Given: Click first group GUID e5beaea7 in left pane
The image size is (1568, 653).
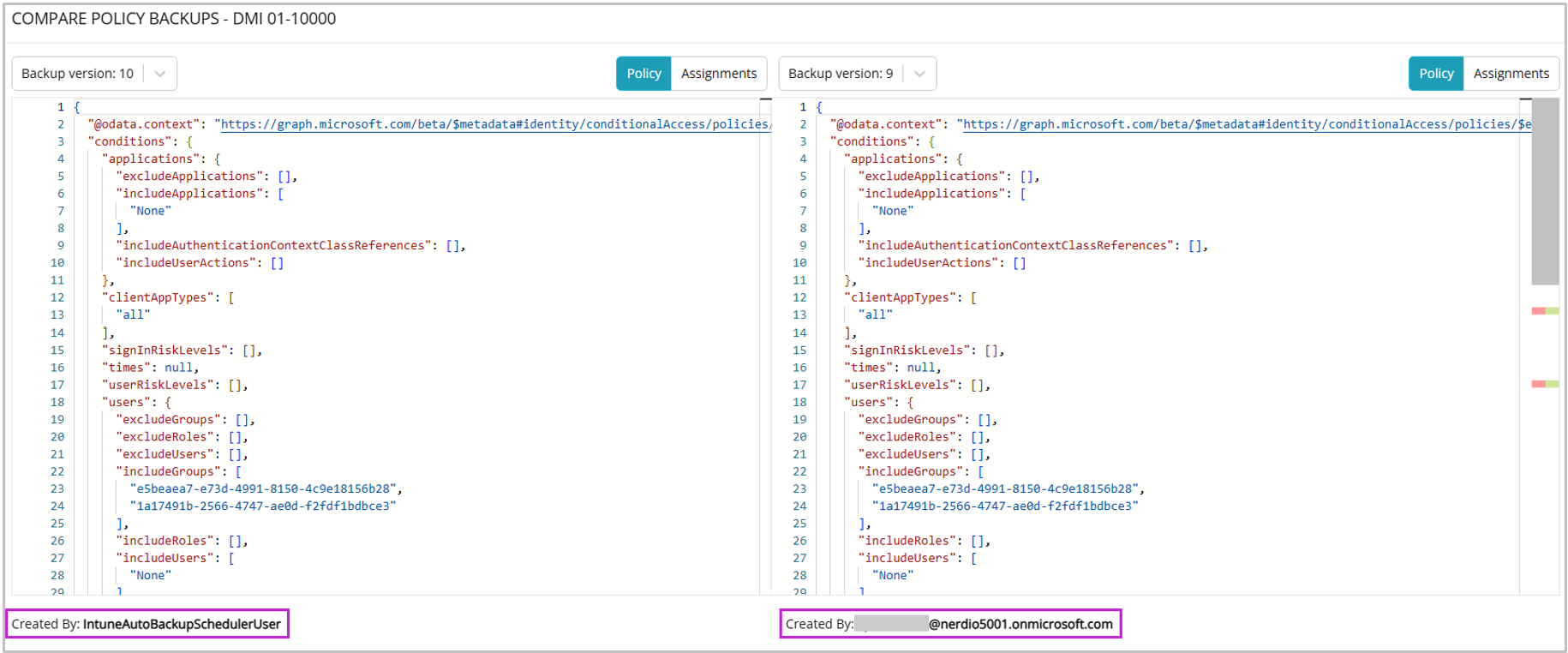Looking at the screenshot, I should [263, 488].
